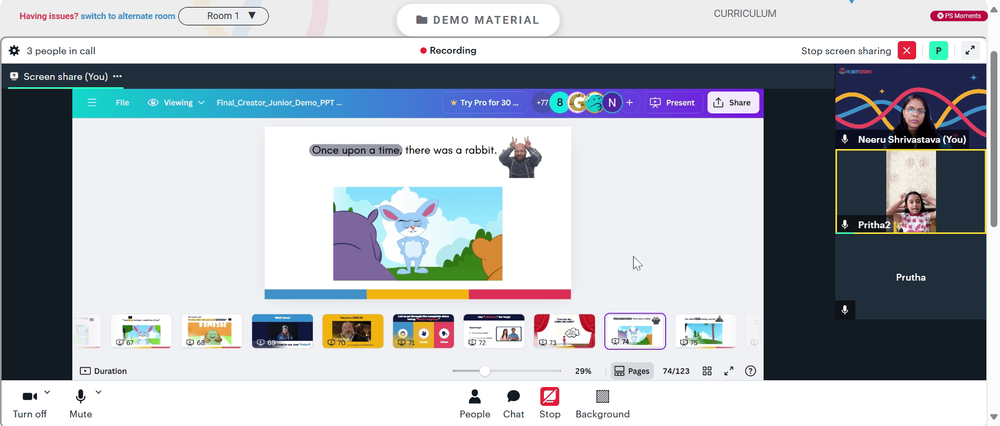Click the green P participant avatar
The width and height of the screenshot is (1000, 426).
point(939,50)
